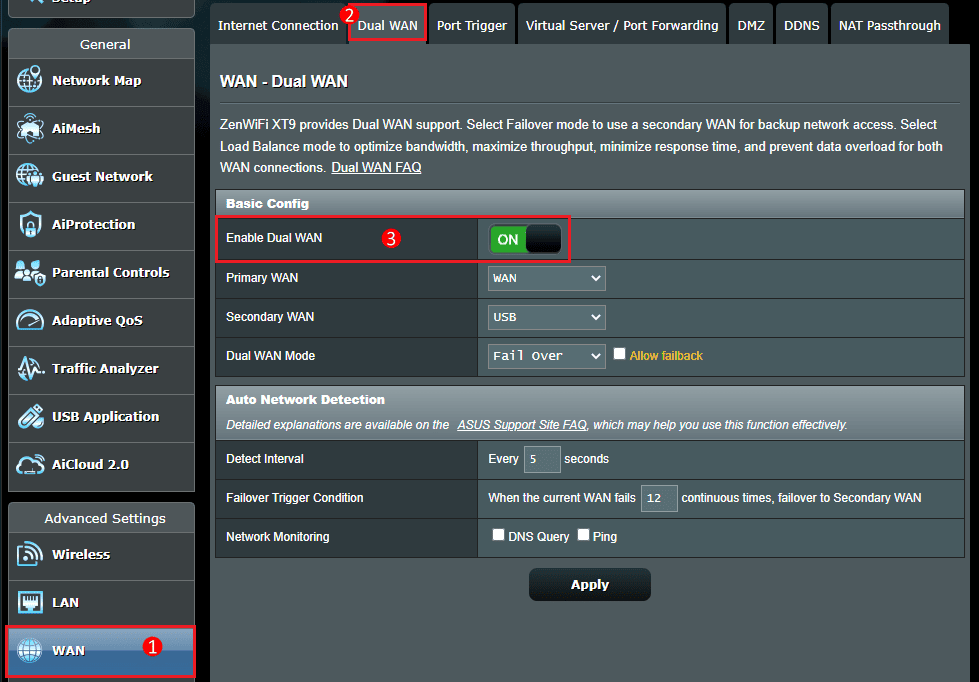
Task: Expand the Primary WAN dropdown
Action: click(x=546, y=278)
